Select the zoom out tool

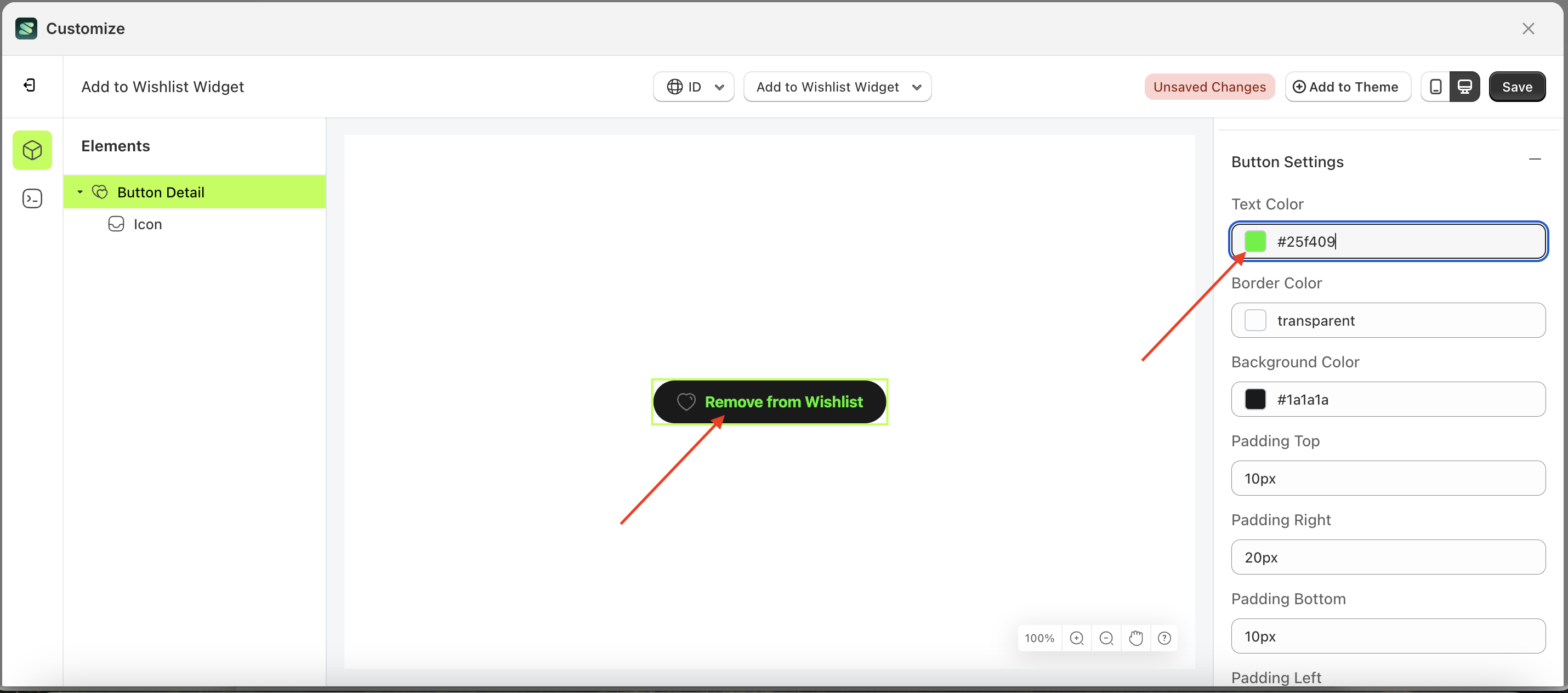1106,638
